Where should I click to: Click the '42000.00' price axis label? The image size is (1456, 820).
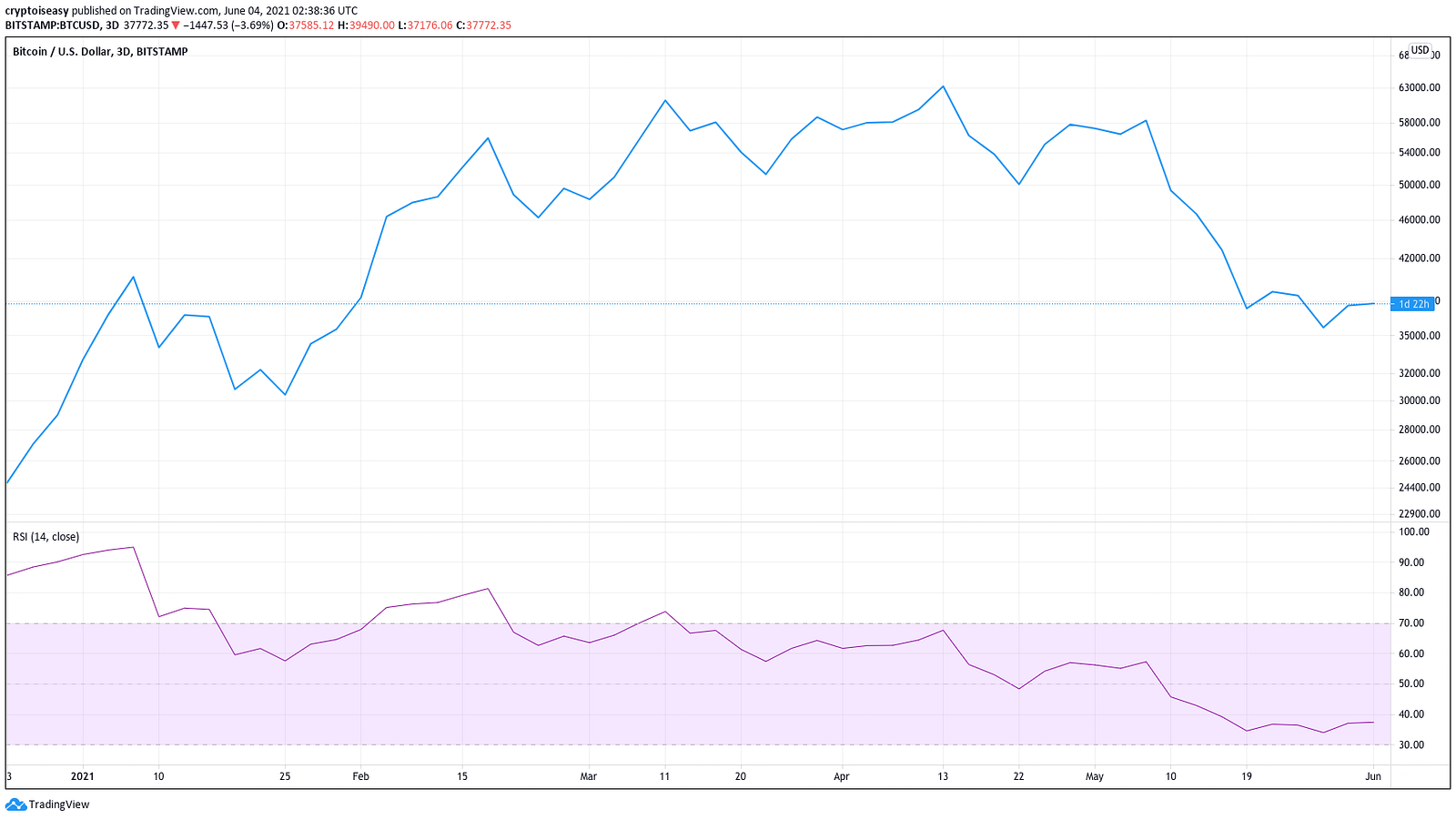[1420, 258]
